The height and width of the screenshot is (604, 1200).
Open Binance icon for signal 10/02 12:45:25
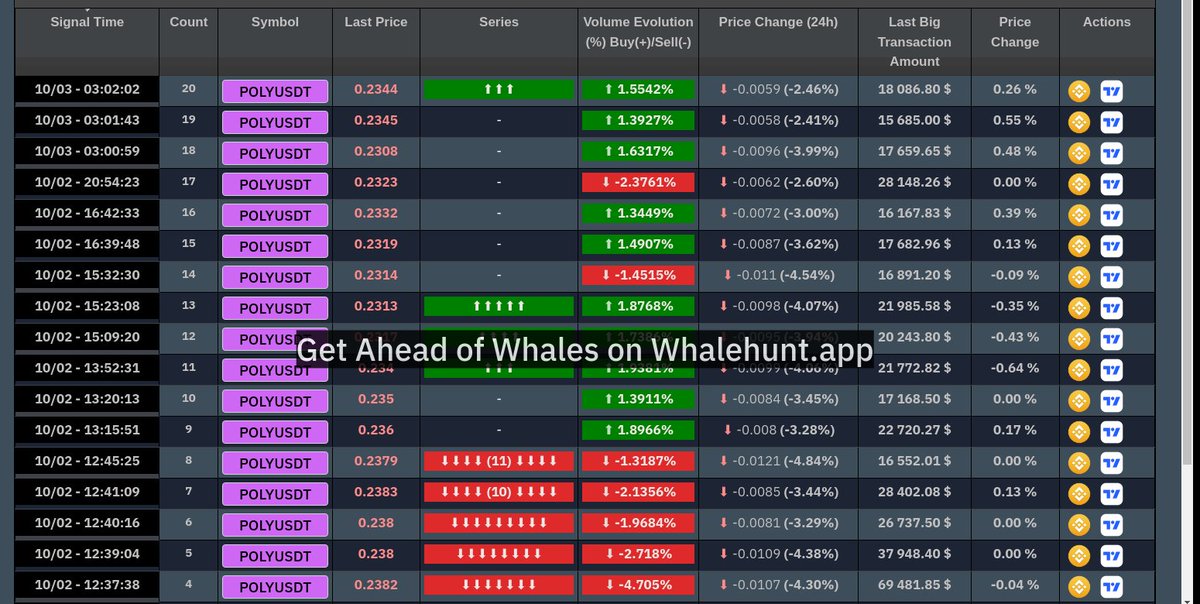[x=1079, y=463]
